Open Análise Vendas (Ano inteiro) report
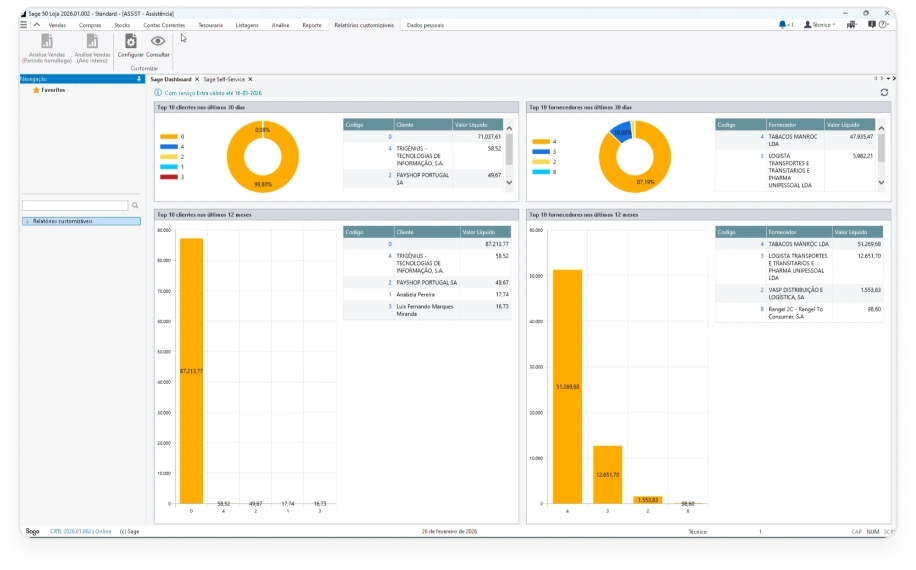 click(92, 48)
